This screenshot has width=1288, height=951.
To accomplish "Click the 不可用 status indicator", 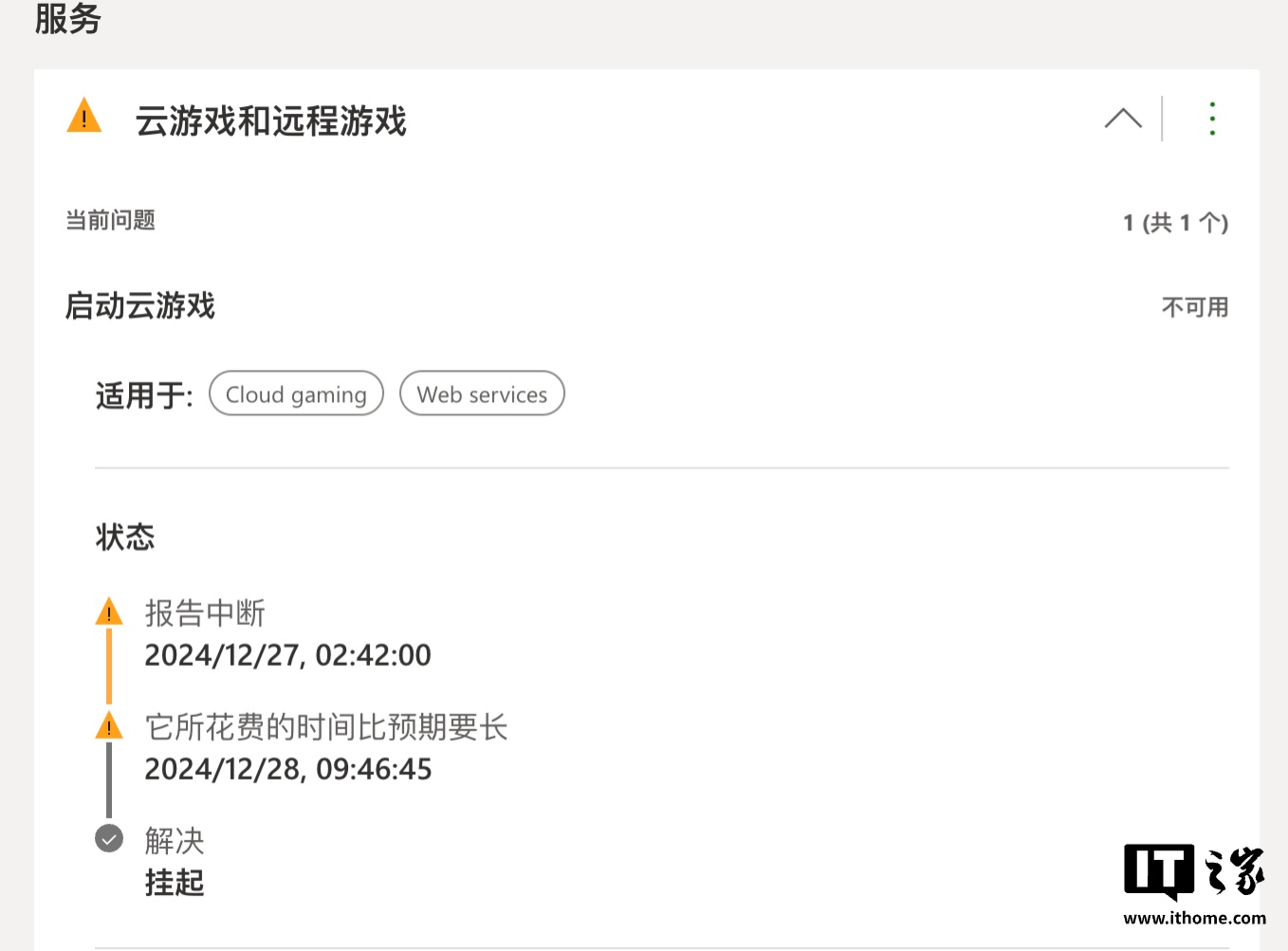I will [1194, 306].
